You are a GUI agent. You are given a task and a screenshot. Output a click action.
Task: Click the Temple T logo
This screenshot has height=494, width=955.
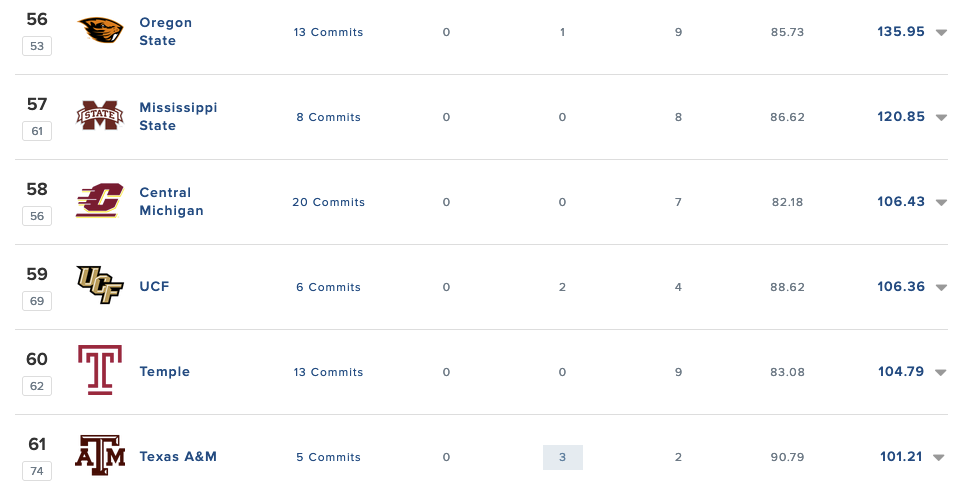click(100, 371)
